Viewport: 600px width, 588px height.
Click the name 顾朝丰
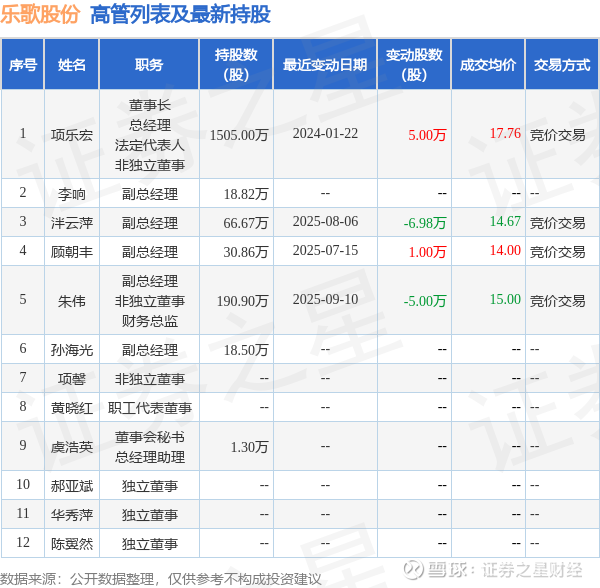72,252
